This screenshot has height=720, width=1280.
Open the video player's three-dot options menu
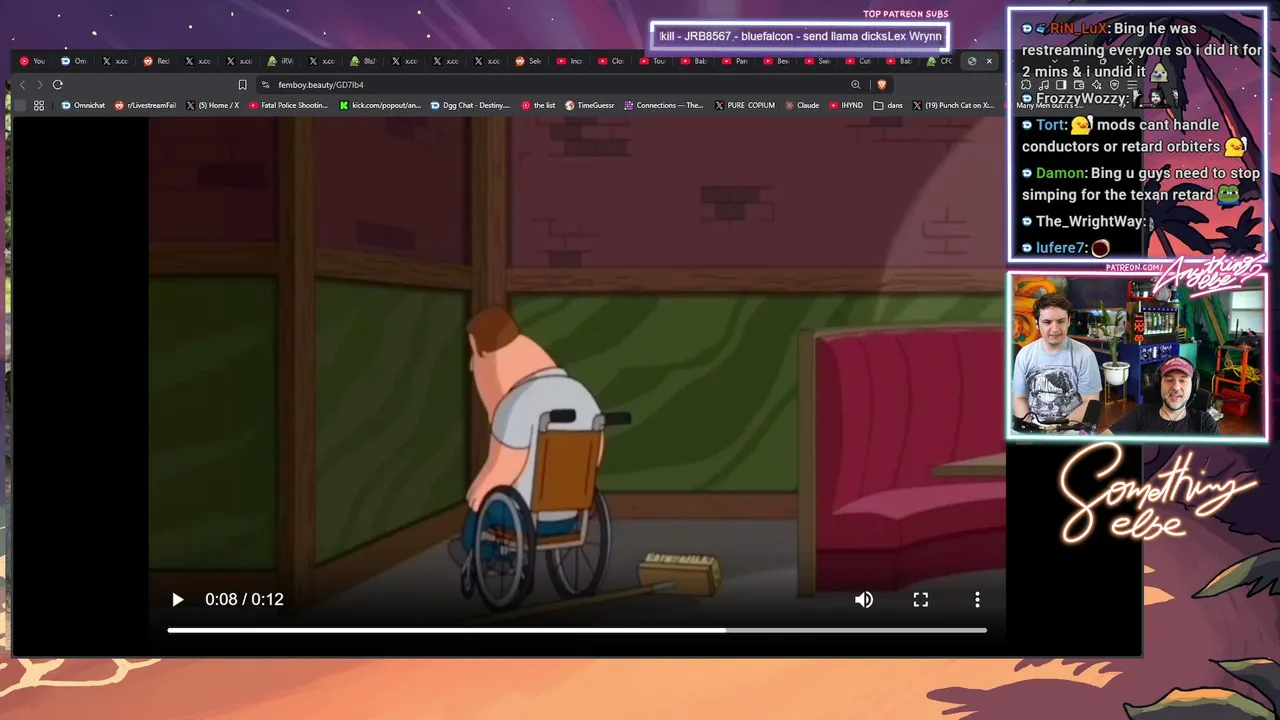[977, 599]
